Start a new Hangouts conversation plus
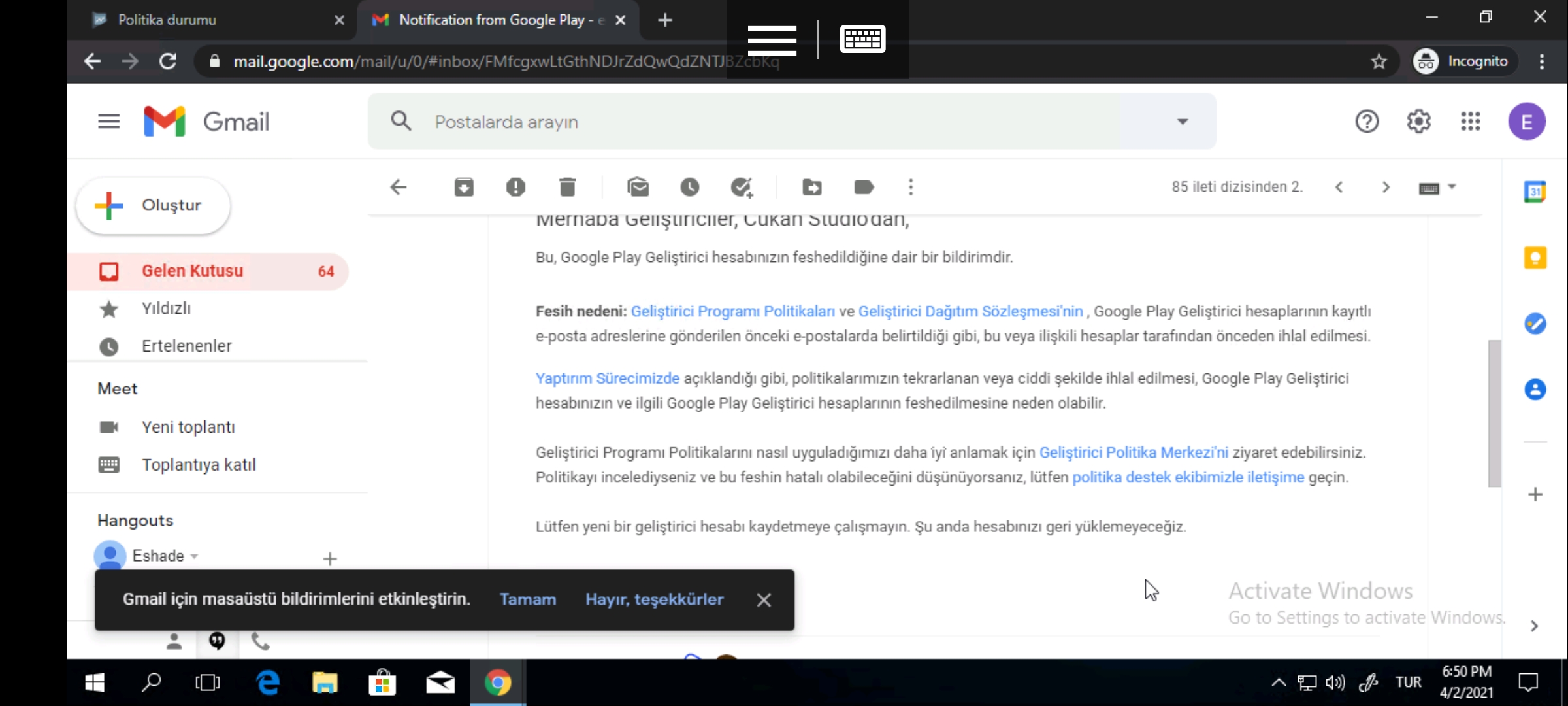Image resolution: width=1568 pixels, height=706 pixels. pos(329,559)
